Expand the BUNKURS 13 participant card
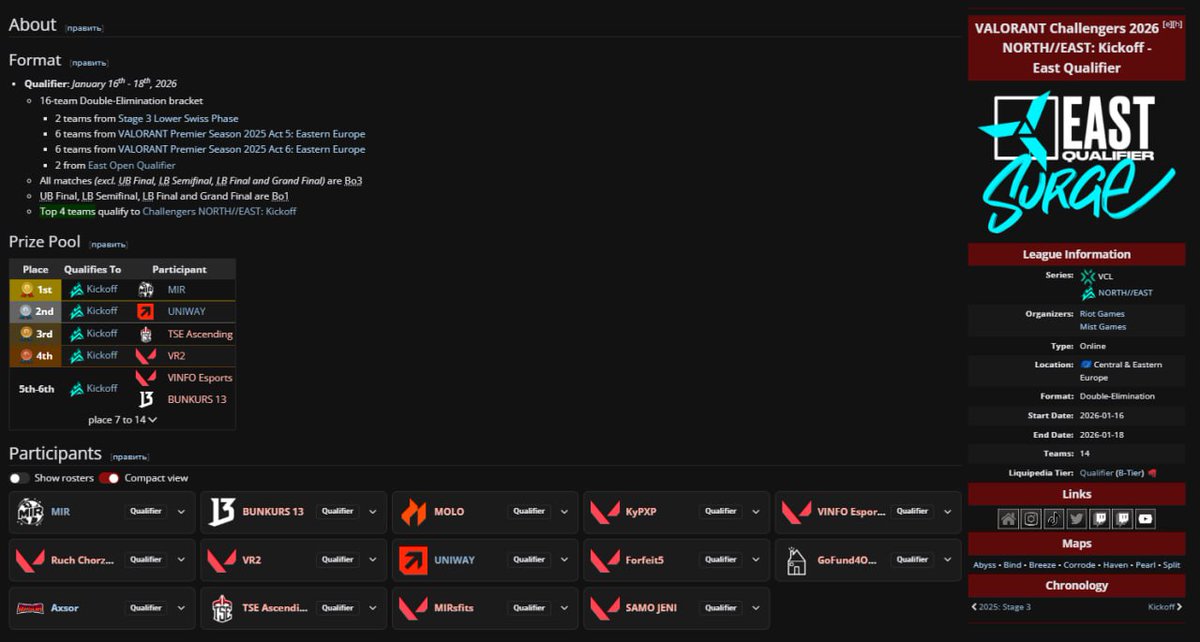This screenshot has width=1200, height=642. click(x=373, y=512)
